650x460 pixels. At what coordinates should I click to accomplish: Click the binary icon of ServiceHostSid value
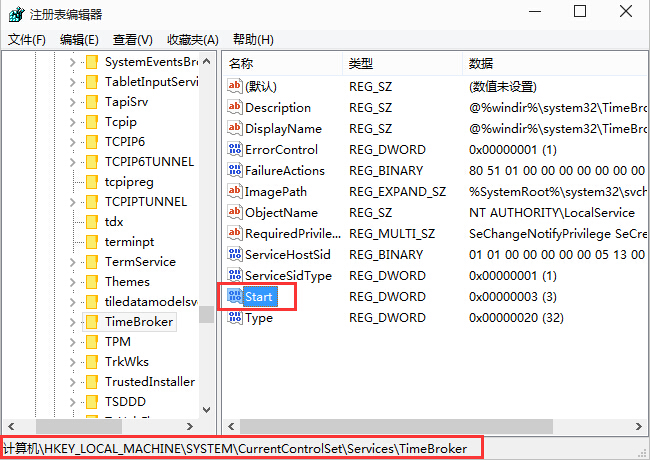[235, 254]
